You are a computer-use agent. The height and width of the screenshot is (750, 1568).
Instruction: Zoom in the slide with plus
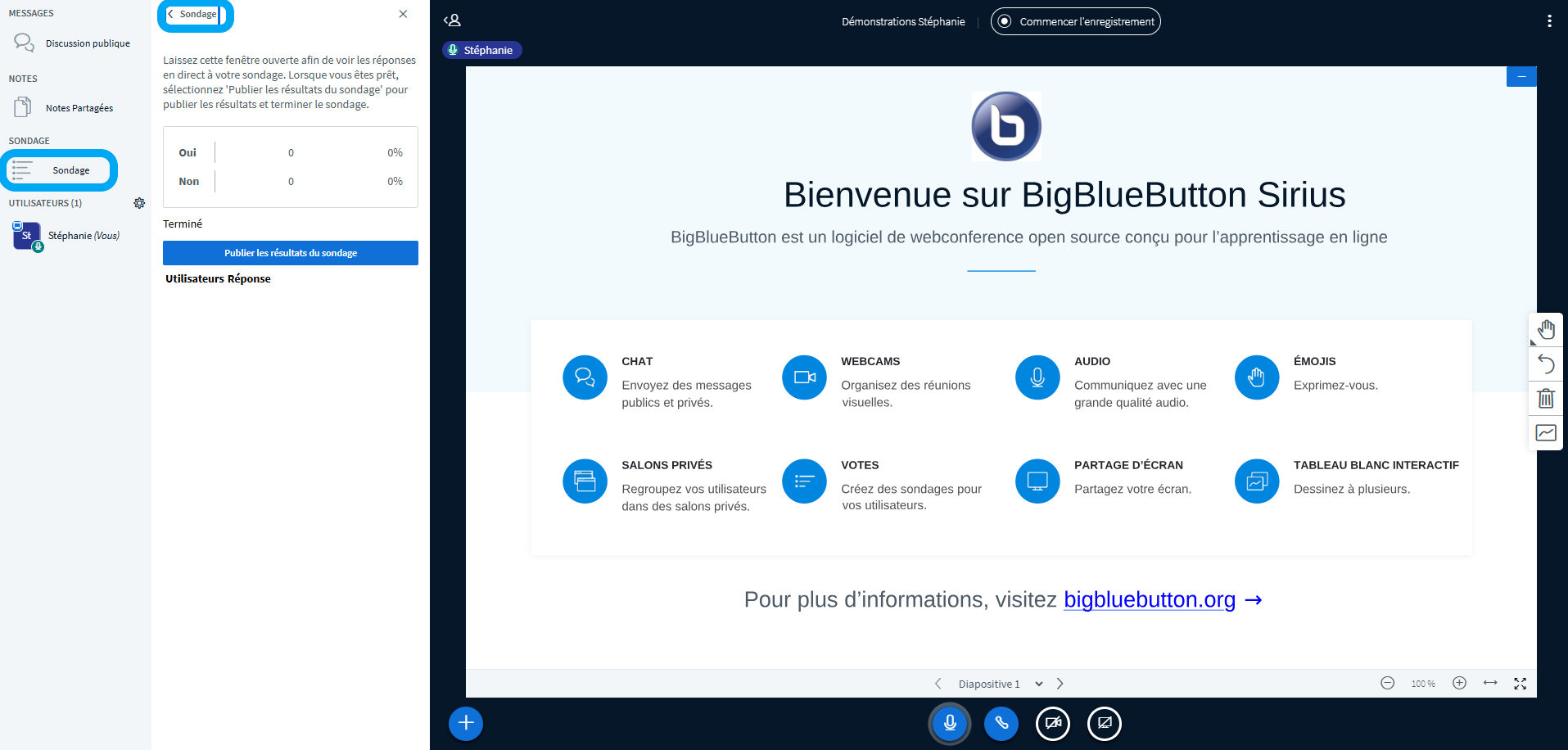tap(1459, 683)
